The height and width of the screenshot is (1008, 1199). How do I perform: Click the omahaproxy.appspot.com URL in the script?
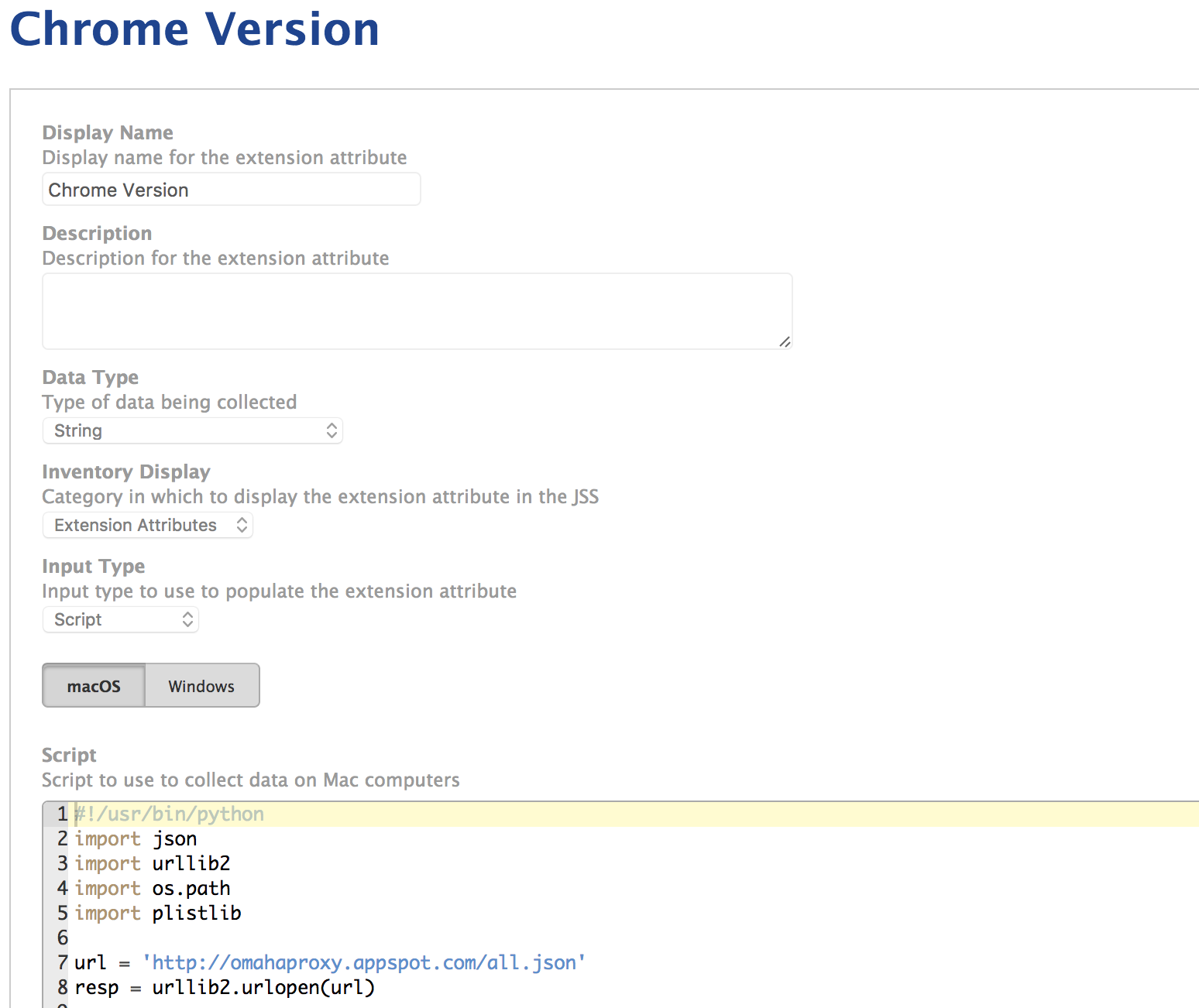point(364,962)
